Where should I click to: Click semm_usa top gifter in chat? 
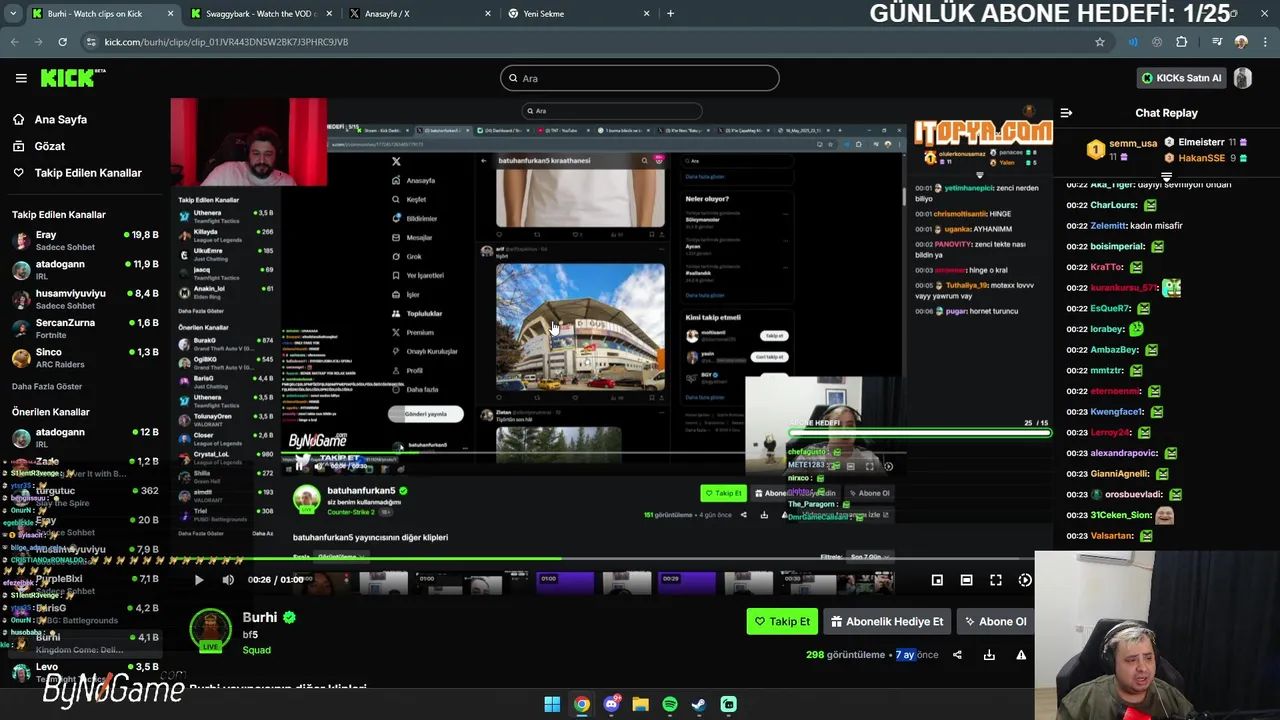coord(1122,150)
